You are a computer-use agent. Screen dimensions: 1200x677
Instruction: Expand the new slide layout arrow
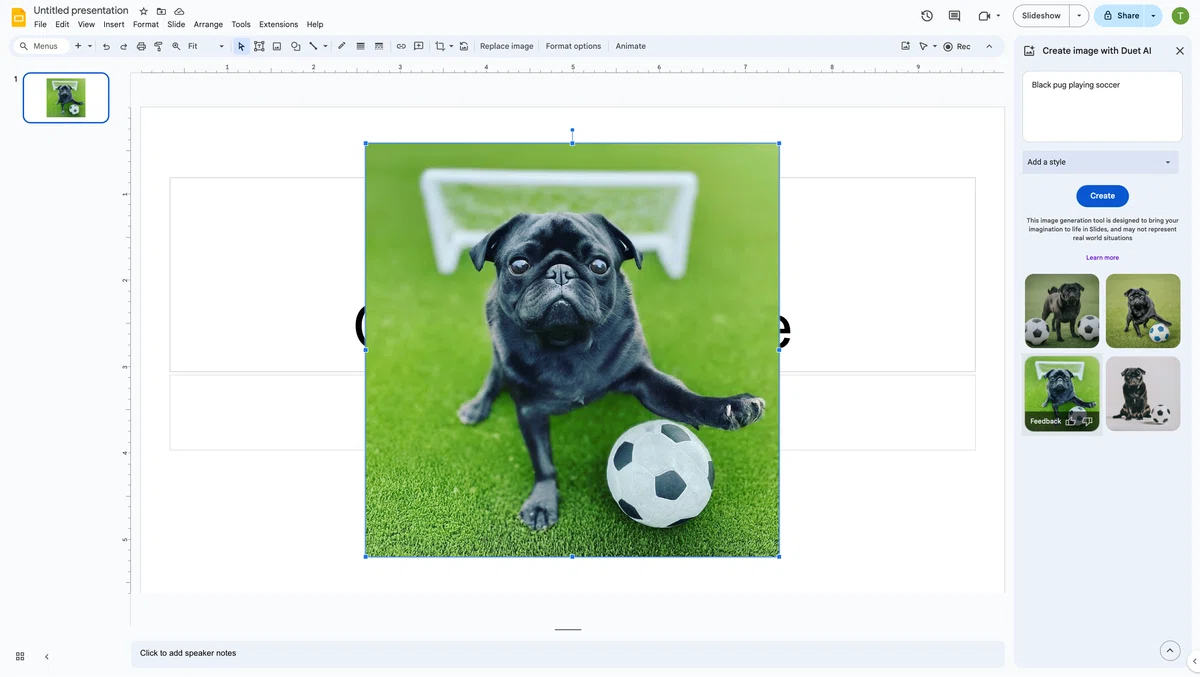click(90, 46)
